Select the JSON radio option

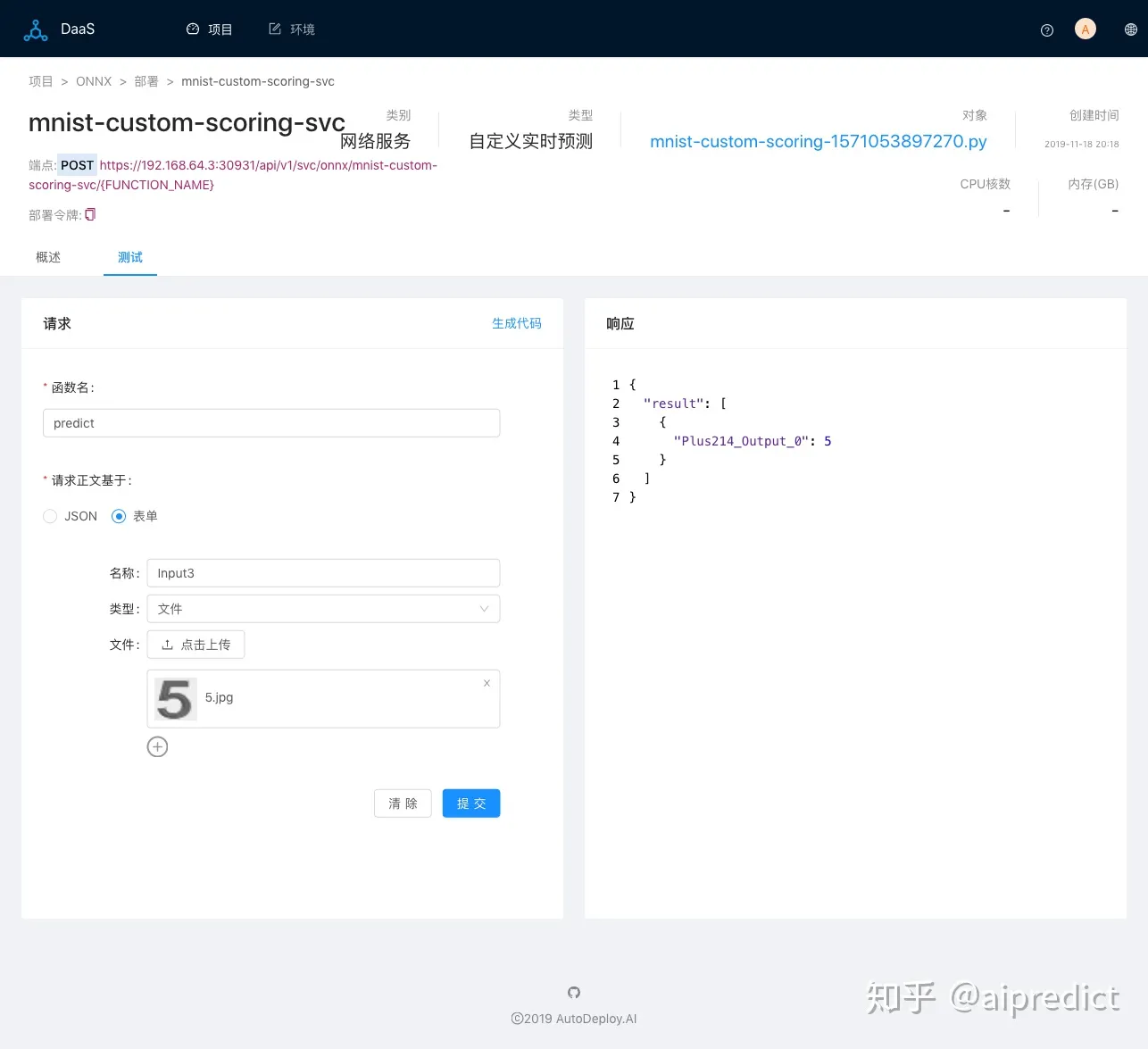point(50,516)
